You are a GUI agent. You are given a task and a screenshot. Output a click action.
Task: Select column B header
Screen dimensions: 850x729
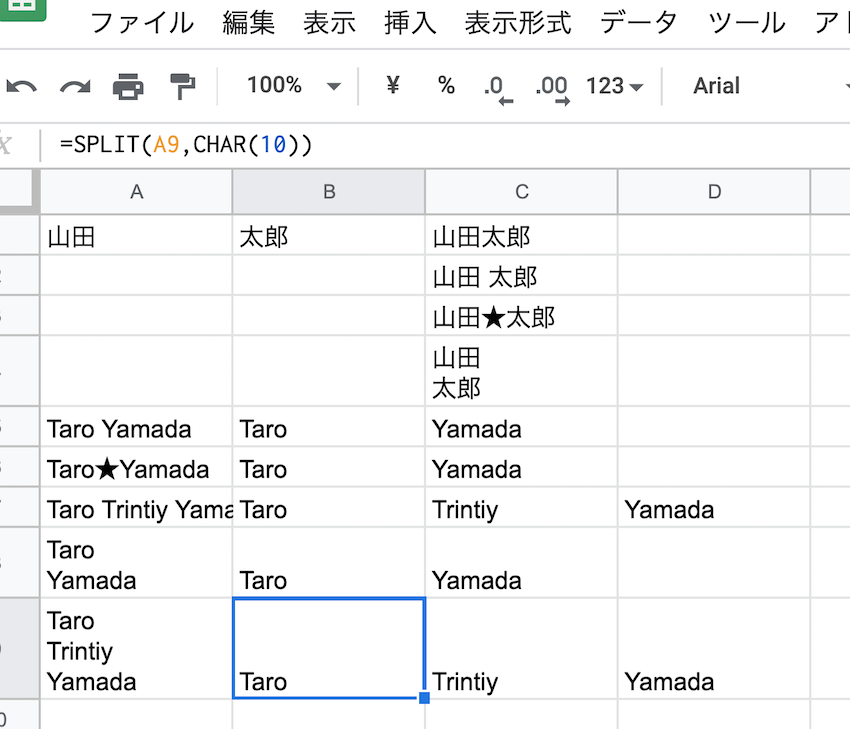point(328,192)
